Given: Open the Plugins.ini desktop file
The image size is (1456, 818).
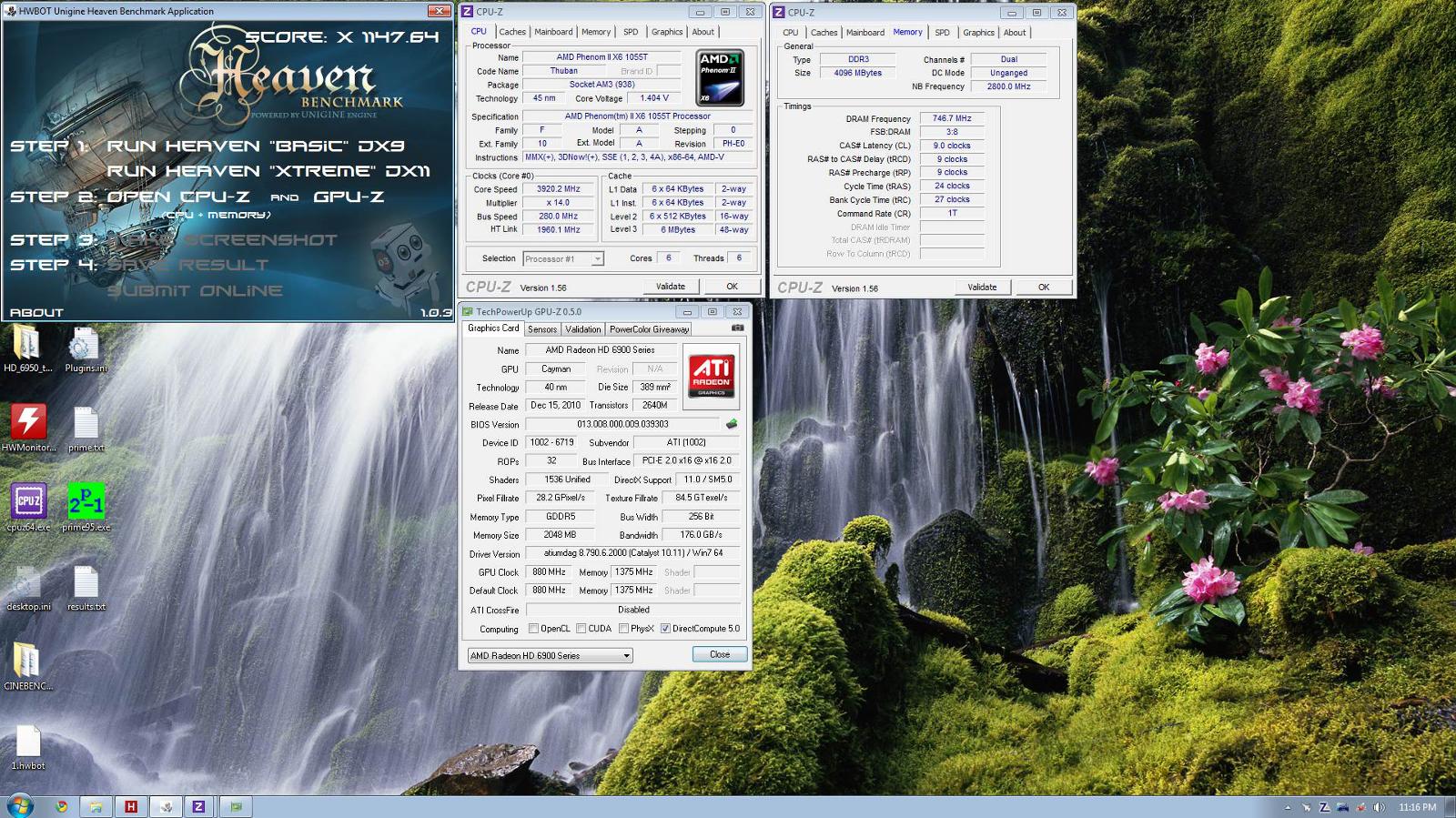Looking at the screenshot, I should pos(86,349).
